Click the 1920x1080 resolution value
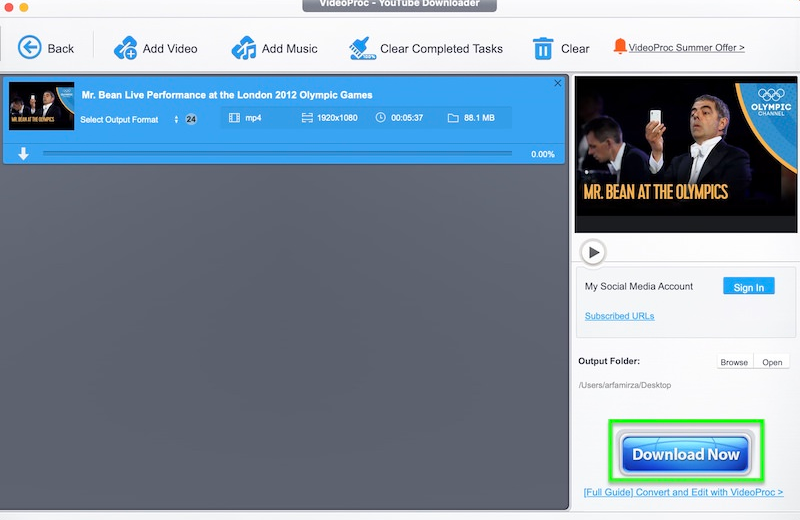The width and height of the screenshot is (800, 520). (337, 118)
